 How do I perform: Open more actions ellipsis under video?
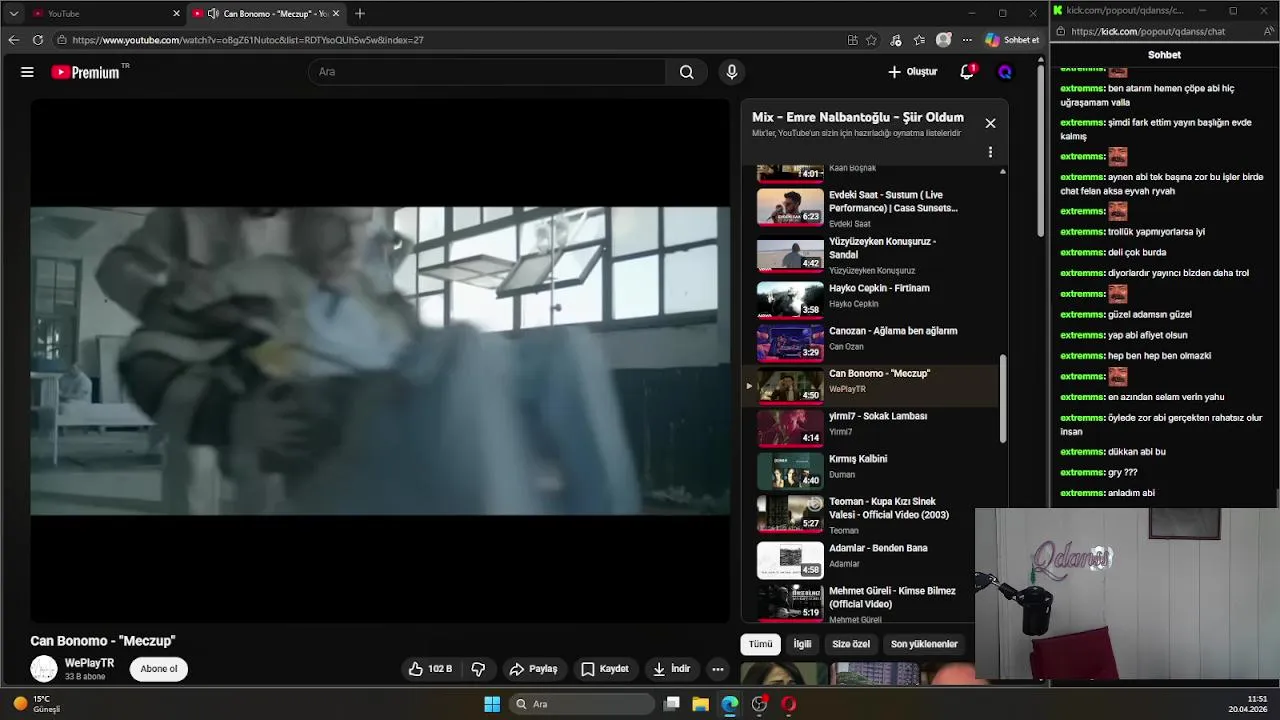717,669
